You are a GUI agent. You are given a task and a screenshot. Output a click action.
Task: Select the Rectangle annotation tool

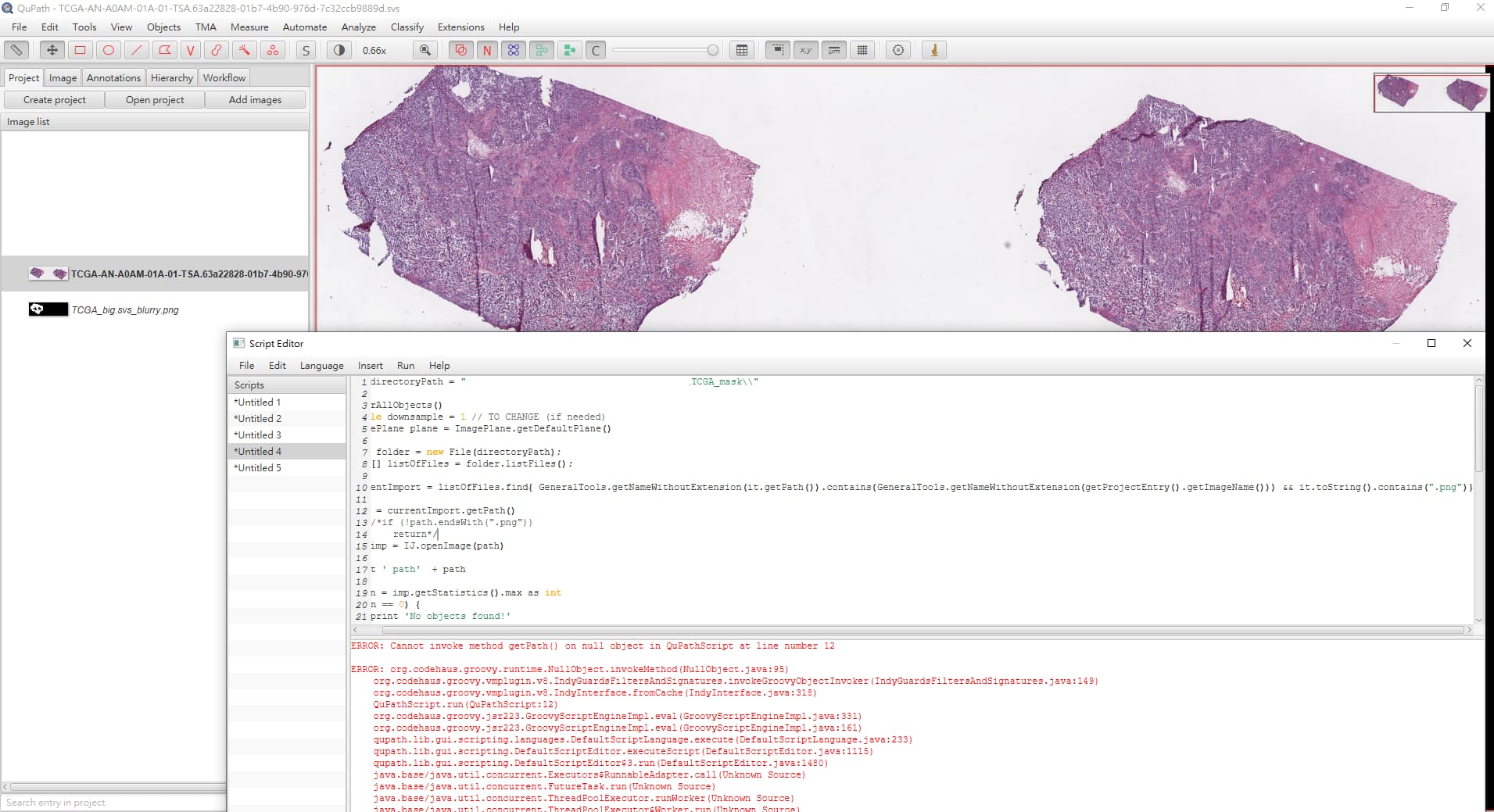click(79, 50)
